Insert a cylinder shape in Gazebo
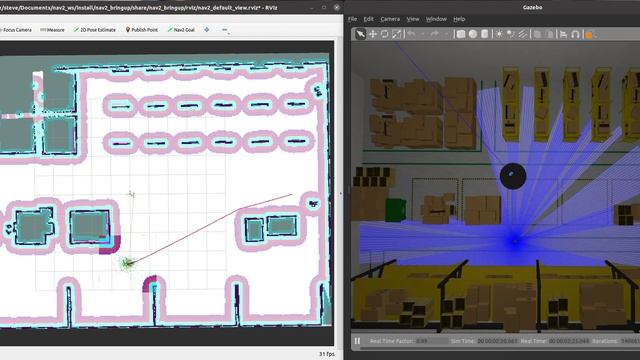This screenshot has width=640, height=360. click(484, 34)
